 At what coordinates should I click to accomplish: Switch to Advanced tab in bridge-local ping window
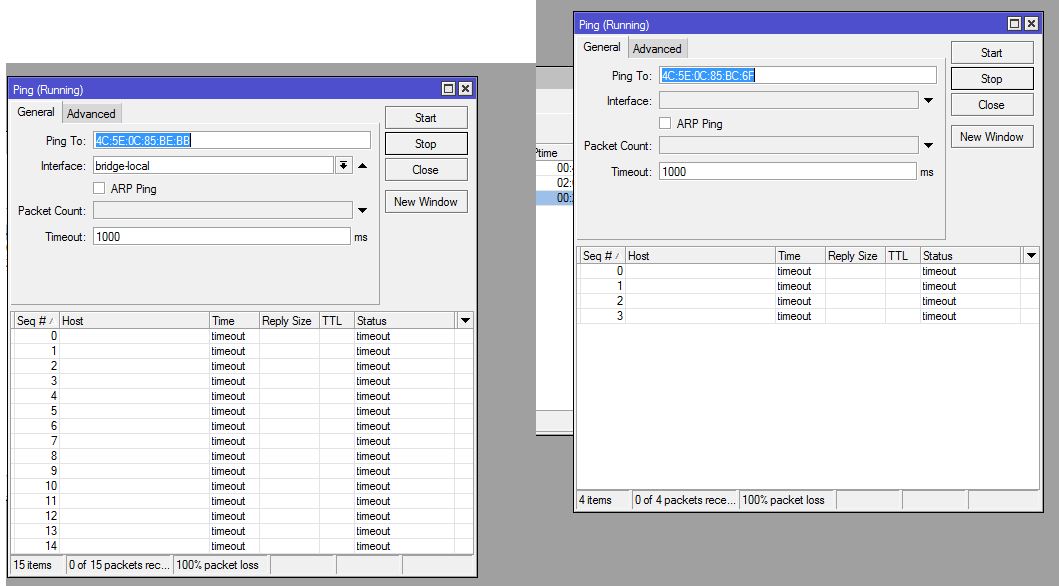pyautogui.click(x=91, y=114)
